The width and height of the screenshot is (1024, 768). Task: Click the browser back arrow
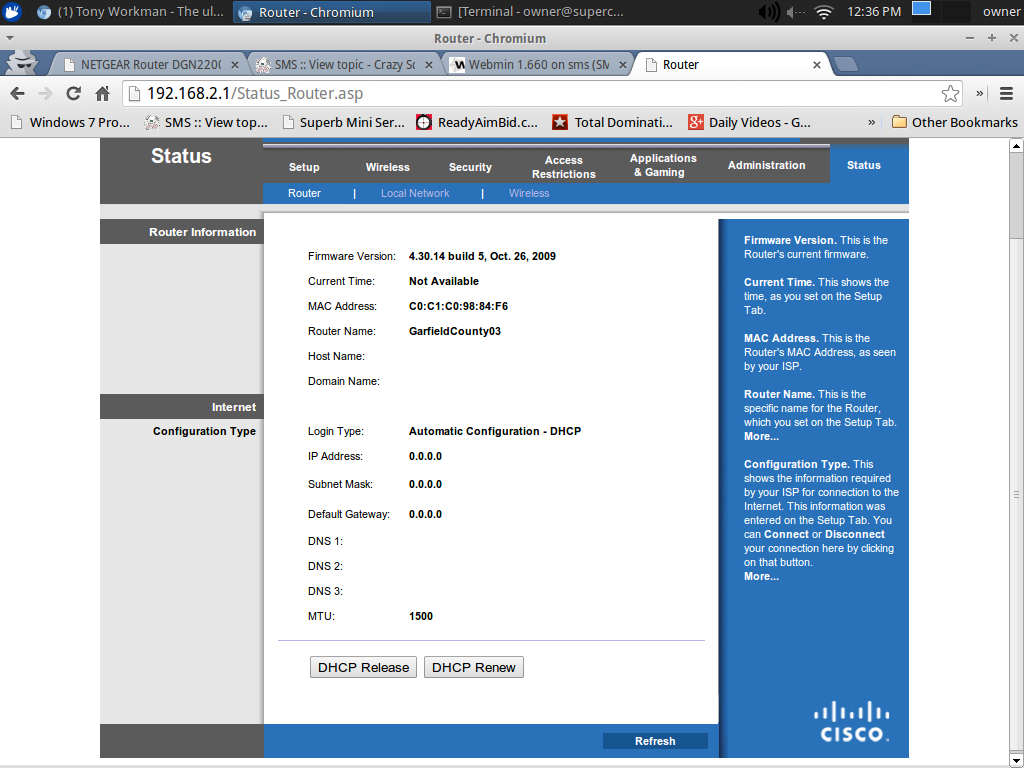pos(17,93)
